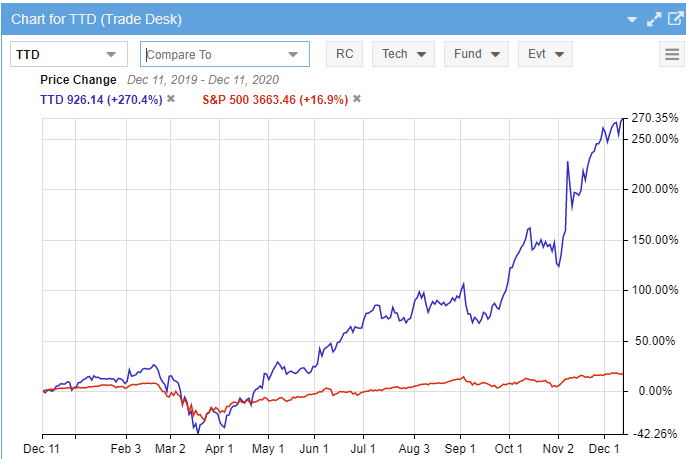Click the Mar 2 x-axis label
Screen dimensions: 686x459
[170, 449]
